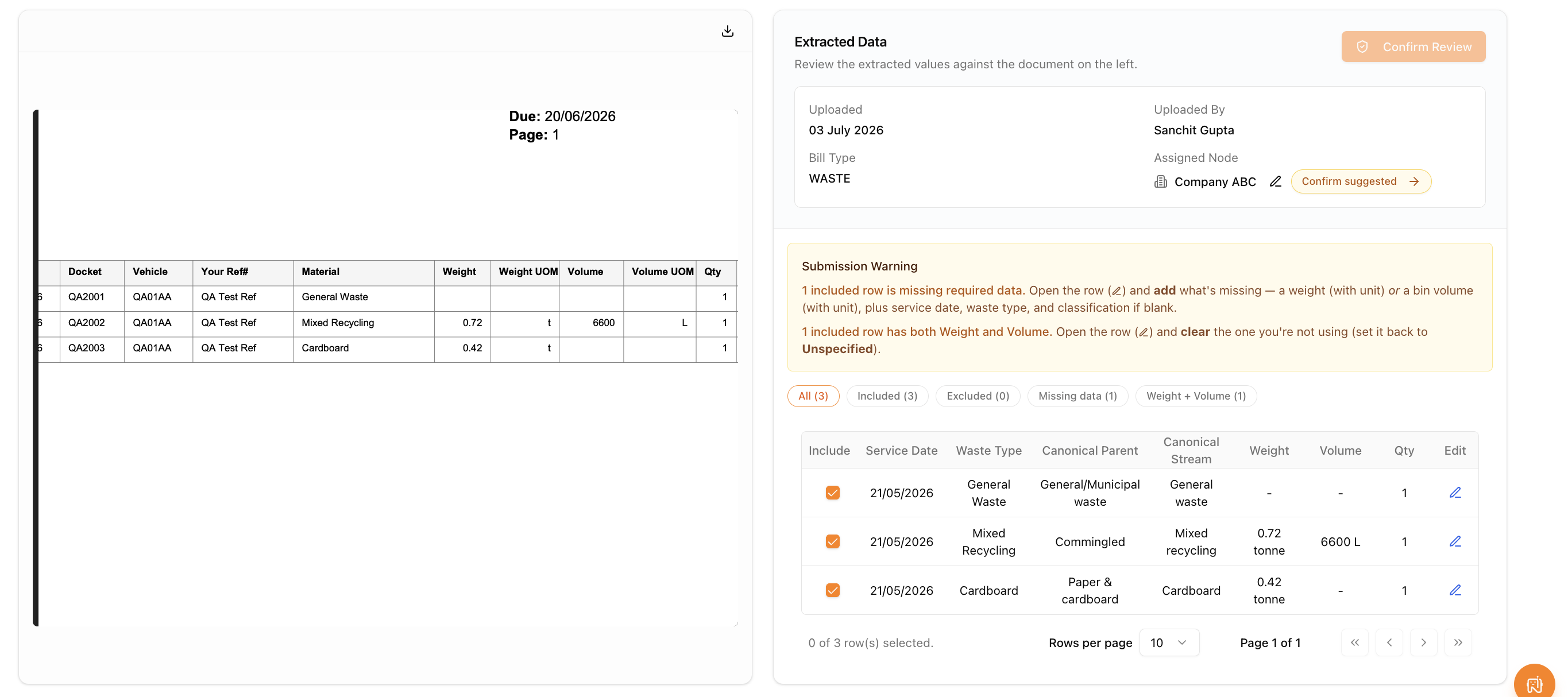Edit the Mixed Recycling row
The height and width of the screenshot is (697, 1568).
(x=1455, y=541)
